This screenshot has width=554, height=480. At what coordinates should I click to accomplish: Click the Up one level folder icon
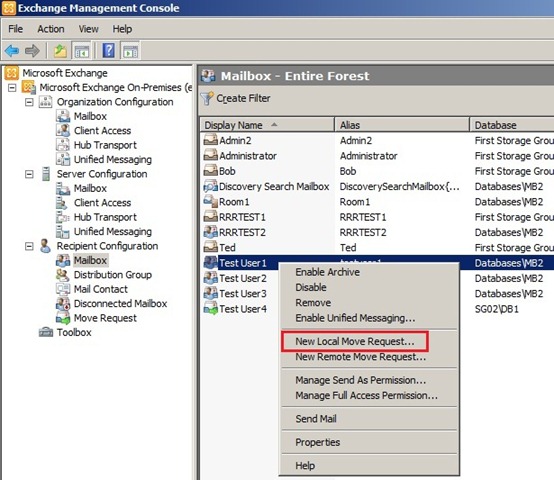[60, 51]
